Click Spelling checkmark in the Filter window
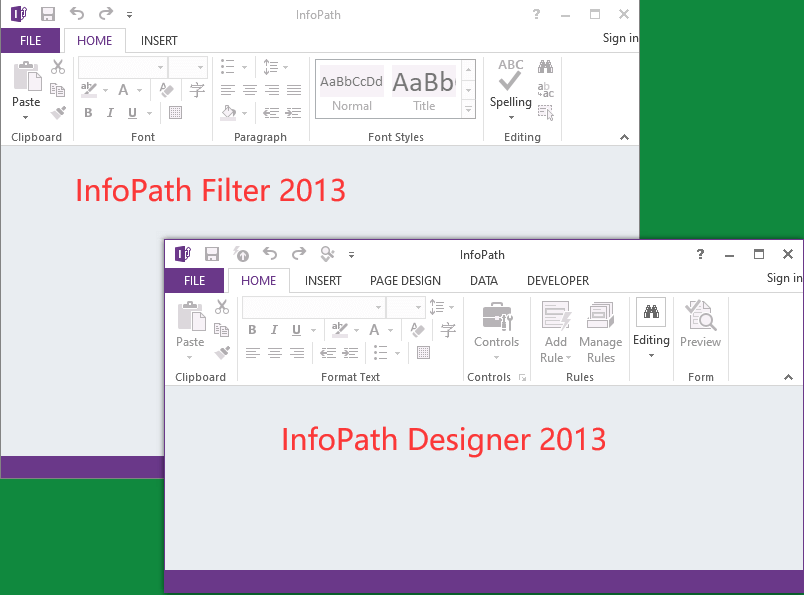 pyautogui.click(x=510, y=81)
